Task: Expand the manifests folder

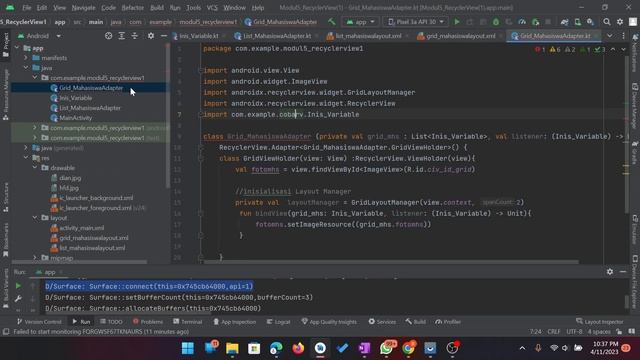Action: (26, 58)
